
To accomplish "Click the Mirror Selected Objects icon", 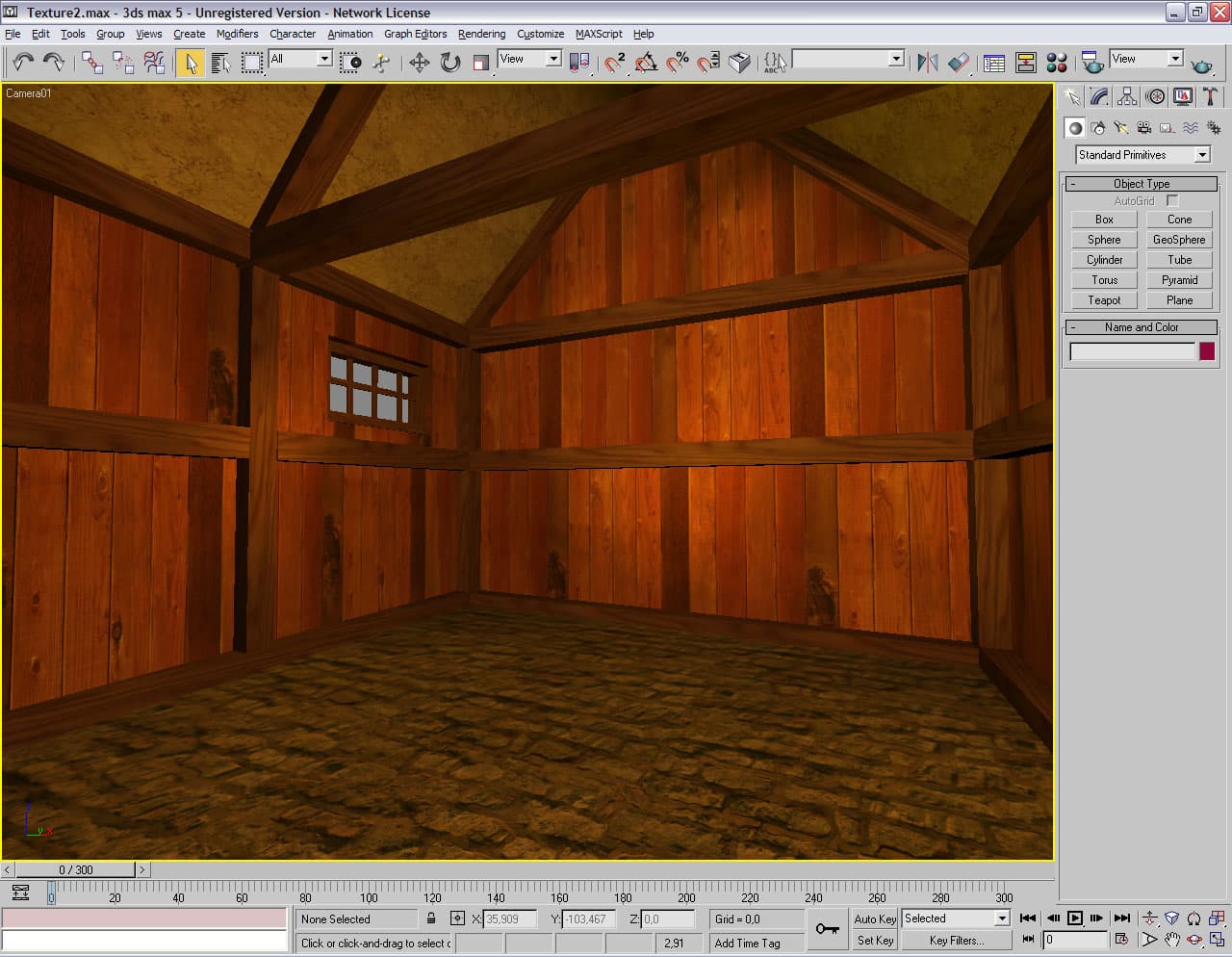I will (x=927, y=63).
